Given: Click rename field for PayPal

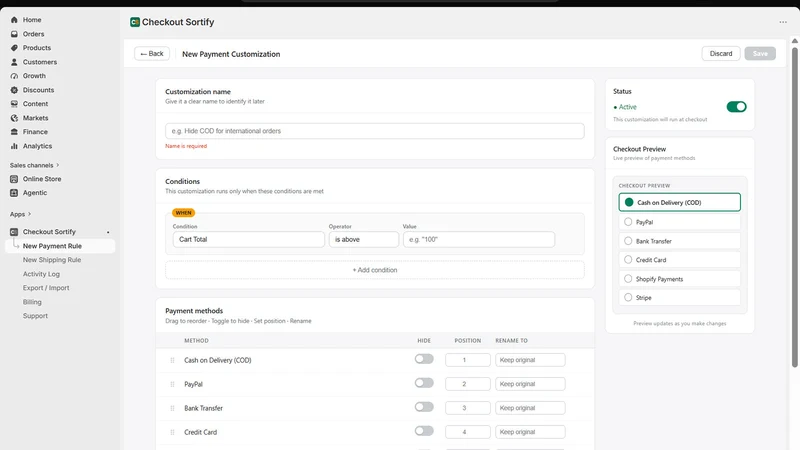Looking at the screenshot, I should coord(530,384).
